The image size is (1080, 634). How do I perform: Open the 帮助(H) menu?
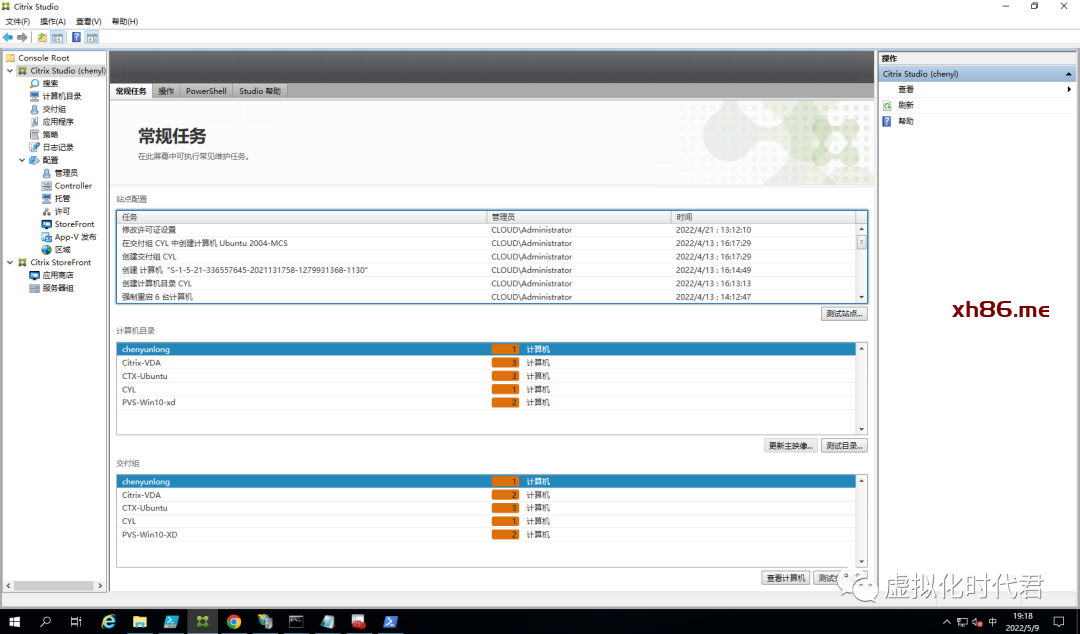(x=125, y=21)
